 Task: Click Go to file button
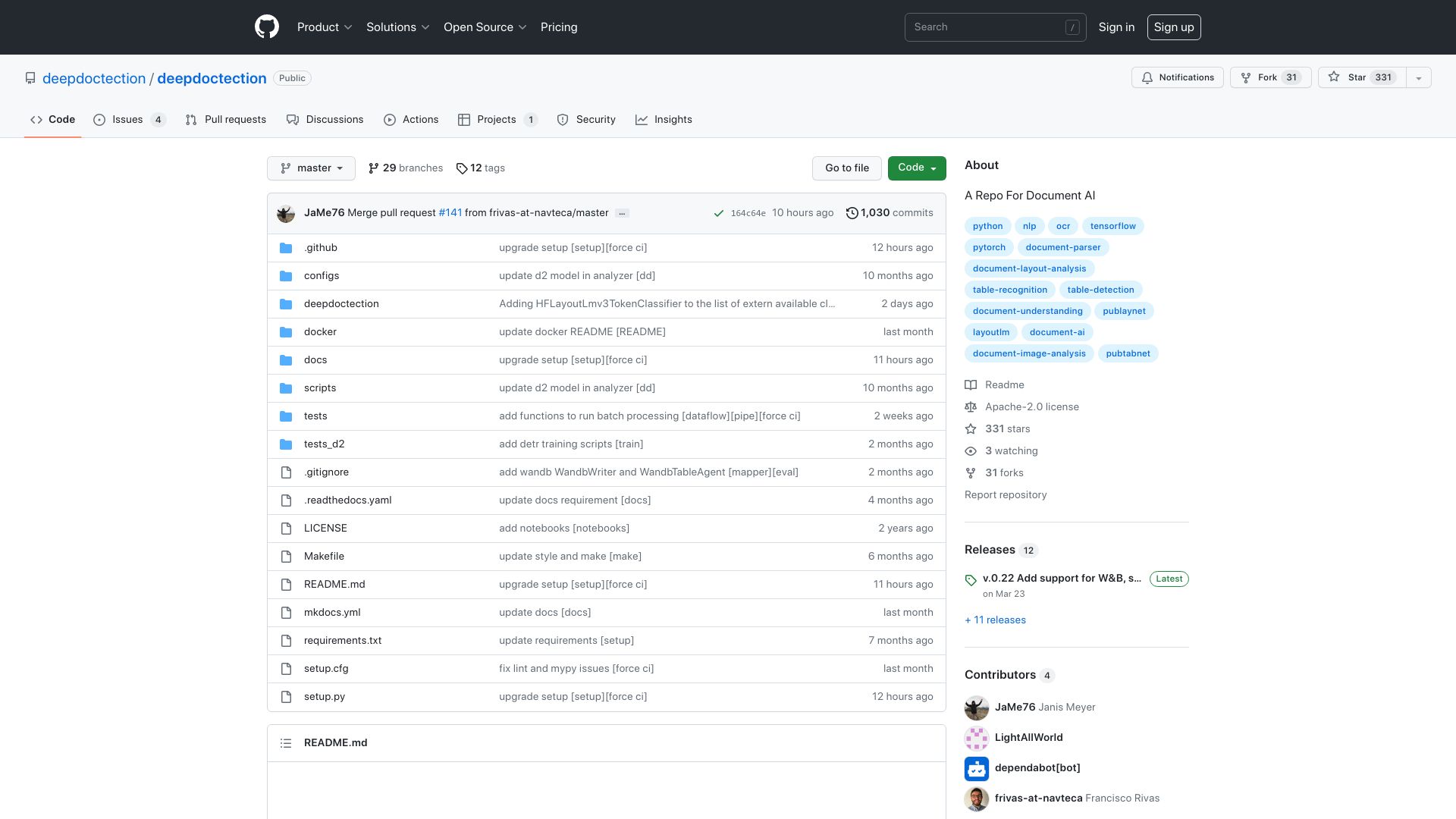[847, 168]
